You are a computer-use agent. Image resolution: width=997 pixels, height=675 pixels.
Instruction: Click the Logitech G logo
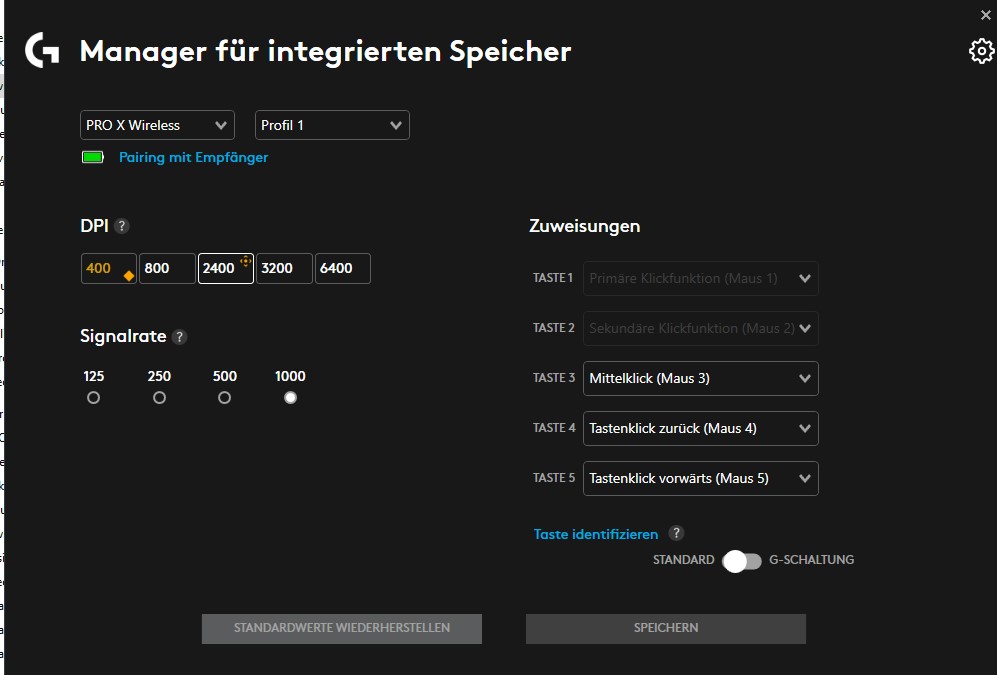(x=40, y=50)
